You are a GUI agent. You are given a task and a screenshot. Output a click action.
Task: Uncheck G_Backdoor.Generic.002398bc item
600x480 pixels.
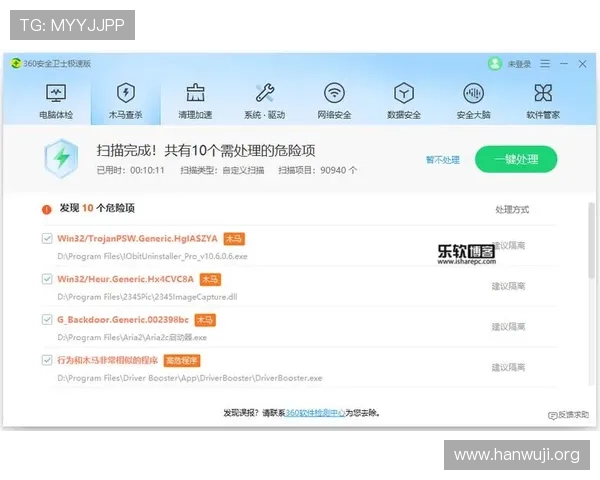(47, 320)
